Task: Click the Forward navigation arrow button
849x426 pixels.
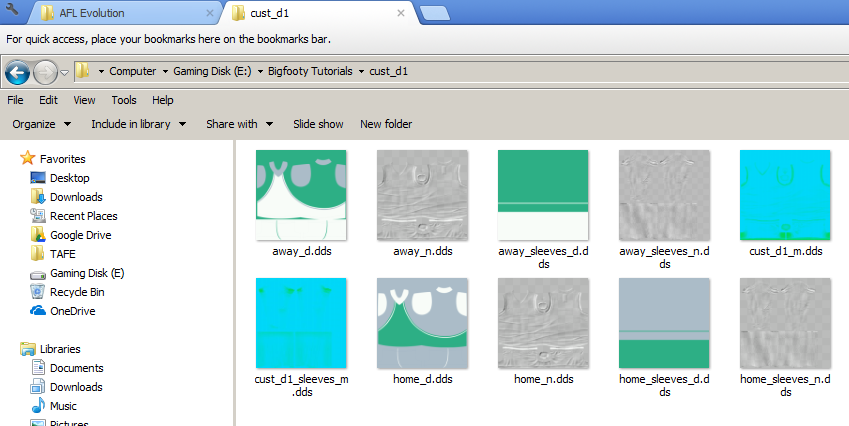Action: 45,72
